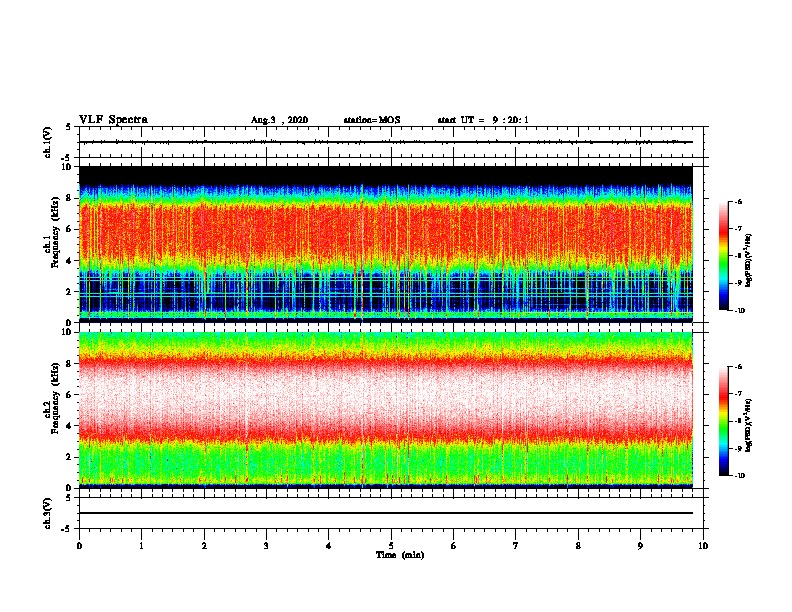Click the "ch.1(V)" axis label
This screenshot has height=612, width=792.
48,142
